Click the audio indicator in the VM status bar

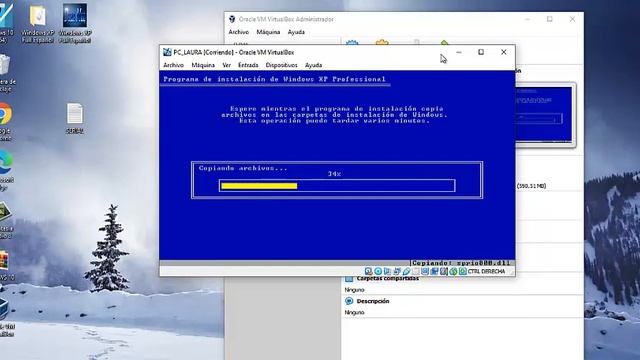[x=387, y=271]
